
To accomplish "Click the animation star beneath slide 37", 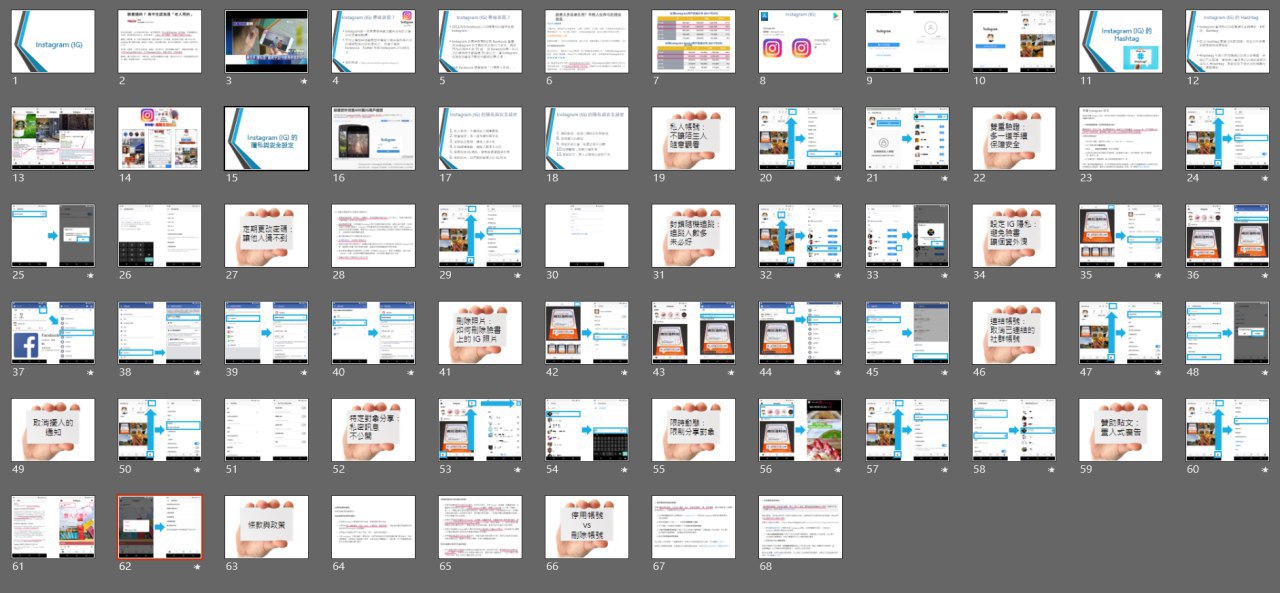I will [90, 373].
